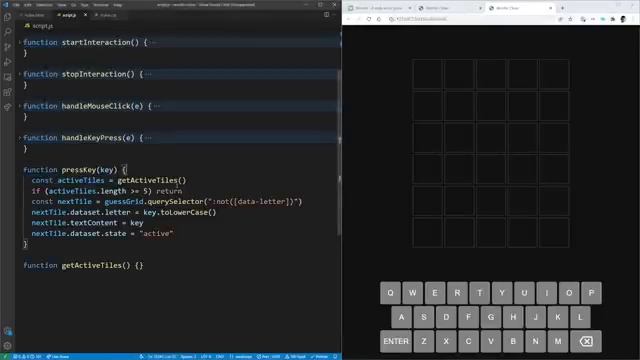
Task: Click the P key on the on-screen keyboard
Action: (x=591, y=293)
